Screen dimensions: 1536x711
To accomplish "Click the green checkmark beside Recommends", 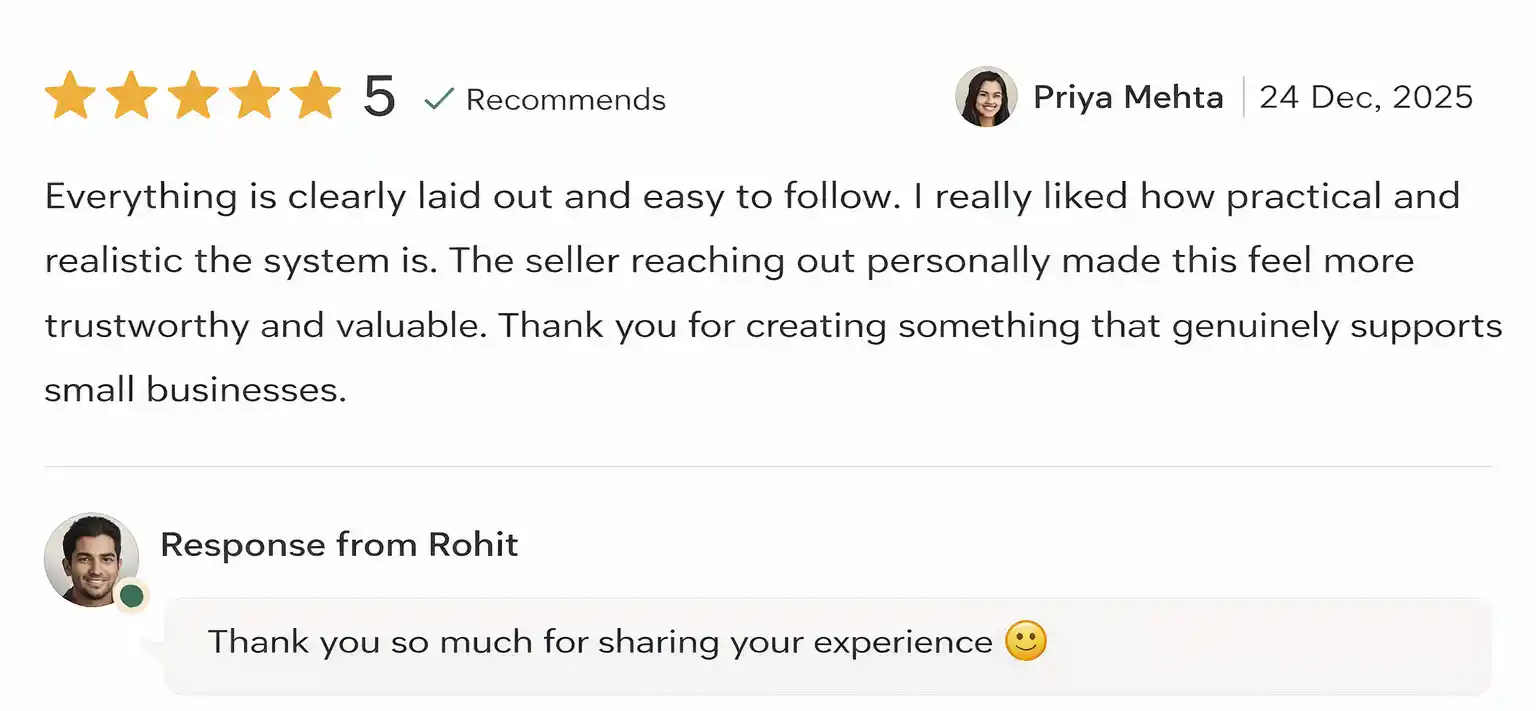I will 439,98.
